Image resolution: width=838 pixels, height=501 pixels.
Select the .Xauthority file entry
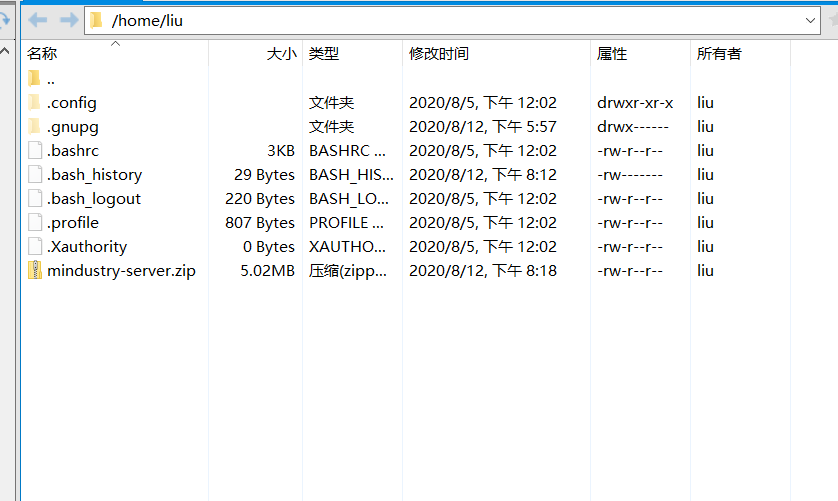coord(87,246)
